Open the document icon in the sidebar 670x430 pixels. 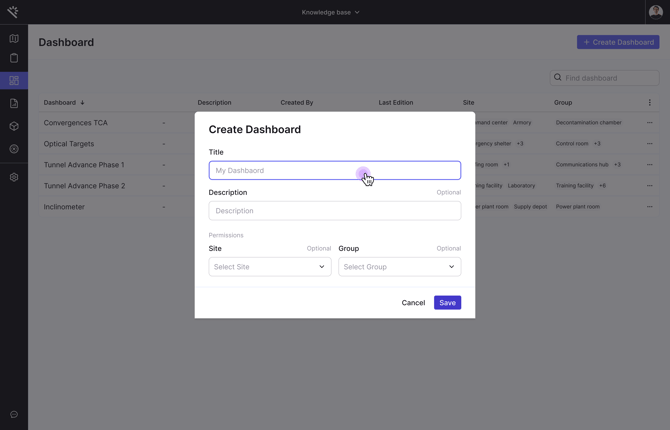click(14, 103)
